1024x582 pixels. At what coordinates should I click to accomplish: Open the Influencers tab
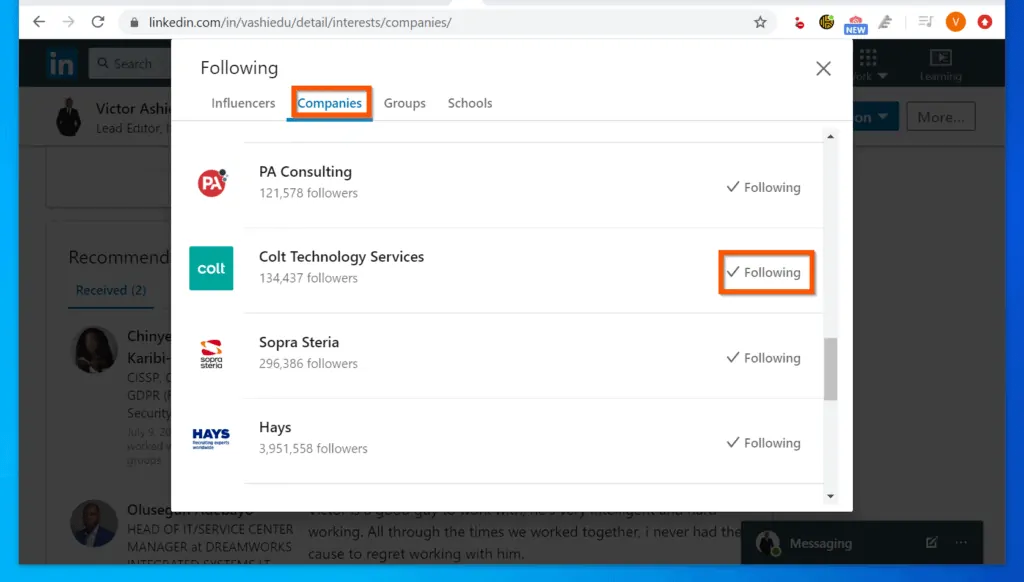point(243,103)
